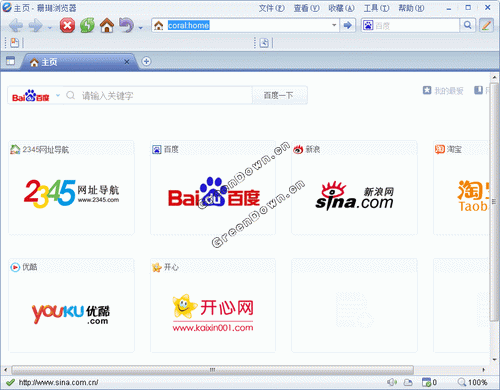Go to home via house icon

(x=107, y=25)
